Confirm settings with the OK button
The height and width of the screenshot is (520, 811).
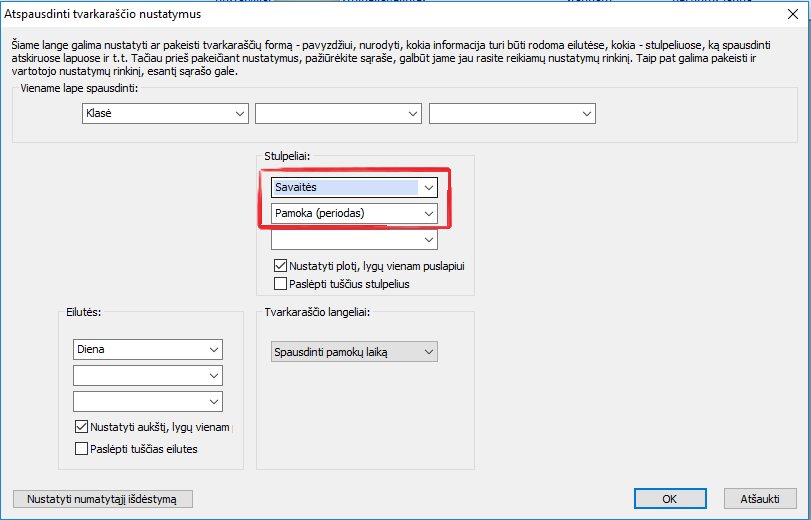coord(671,499)
